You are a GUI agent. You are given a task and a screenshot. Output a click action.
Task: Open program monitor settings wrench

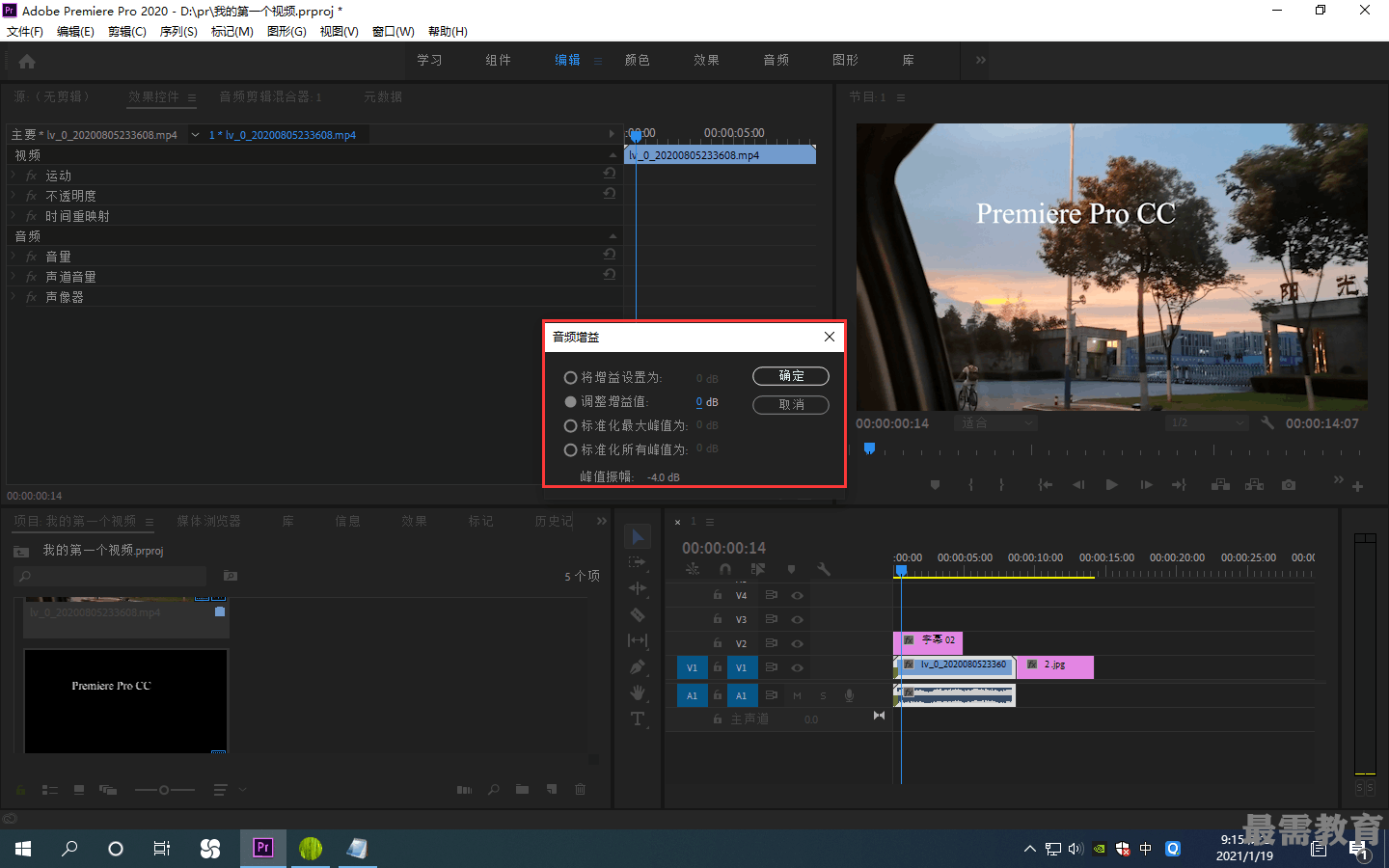pos(1267,422)
